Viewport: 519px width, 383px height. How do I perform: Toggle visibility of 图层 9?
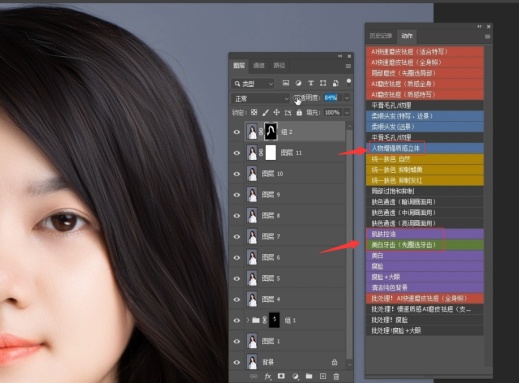[x=237, y=195]
